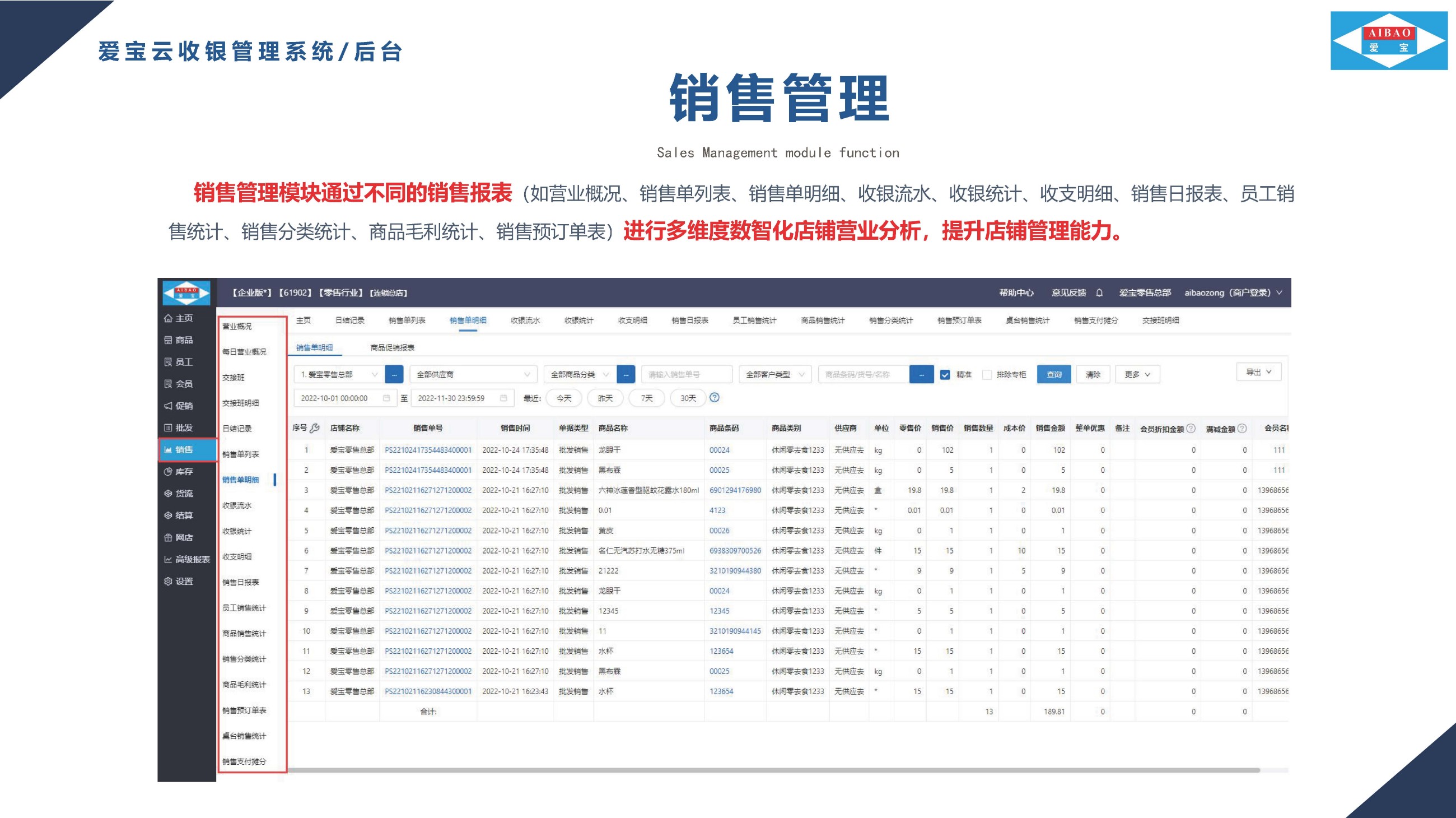Open the 结算 settlement sidebar item

click(x=179, y=515)
